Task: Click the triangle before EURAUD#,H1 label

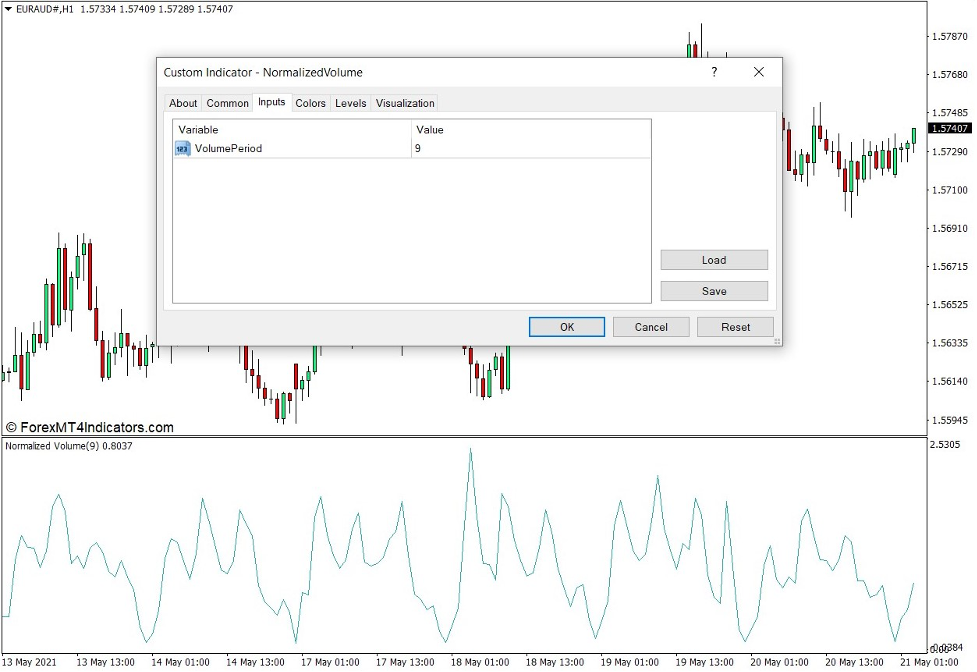Action: pyautogui.click(x=10, y=8)
